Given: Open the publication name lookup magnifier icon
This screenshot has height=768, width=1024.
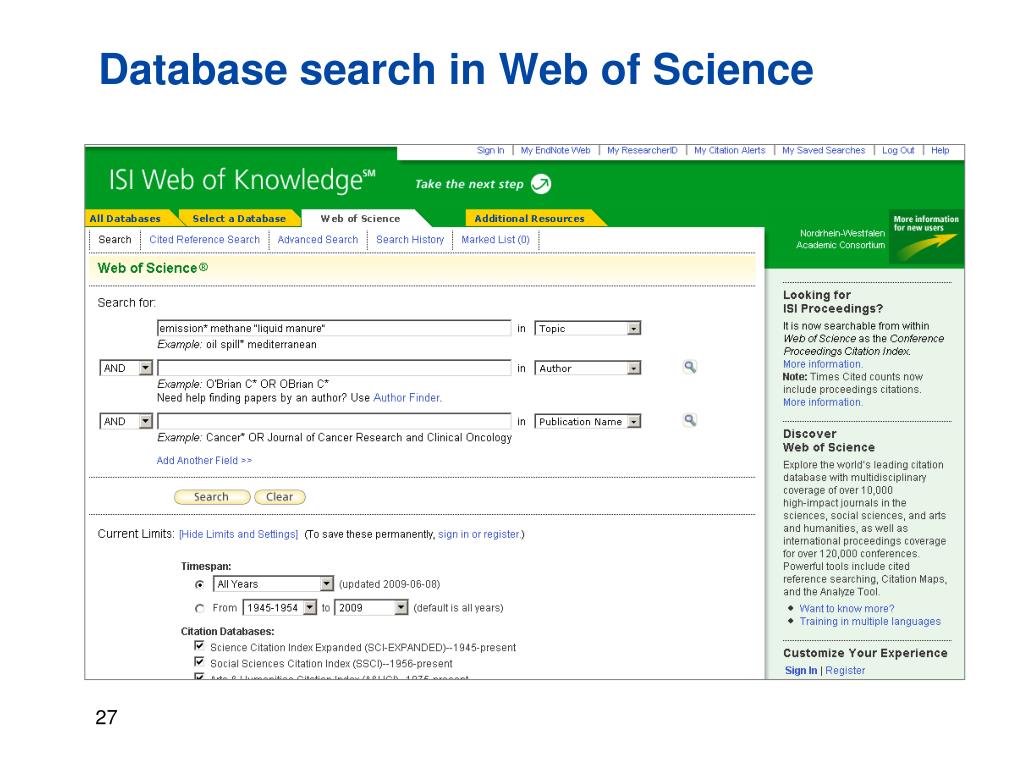Looking at the screenshot, I should click(x=690, y=421).
